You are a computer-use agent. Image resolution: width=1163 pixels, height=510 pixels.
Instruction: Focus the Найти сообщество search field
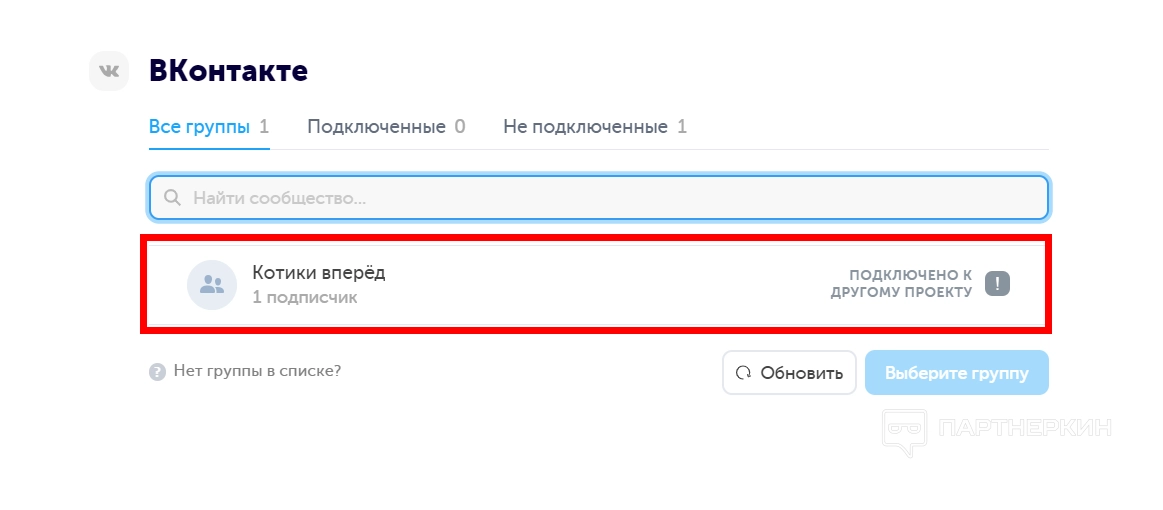(x=610, y=198)
